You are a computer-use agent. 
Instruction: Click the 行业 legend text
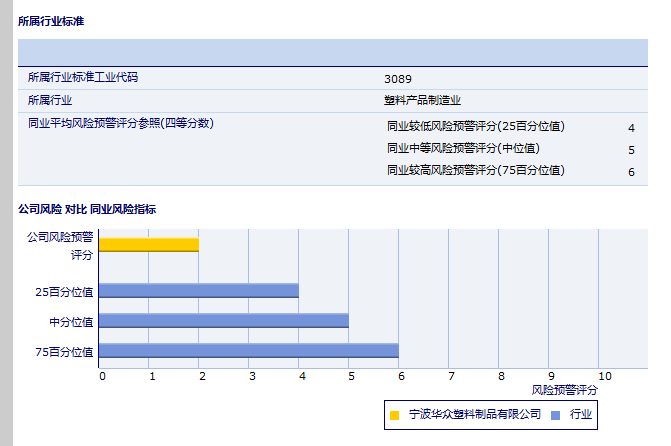pyautogui.click(x=581, y=414)
